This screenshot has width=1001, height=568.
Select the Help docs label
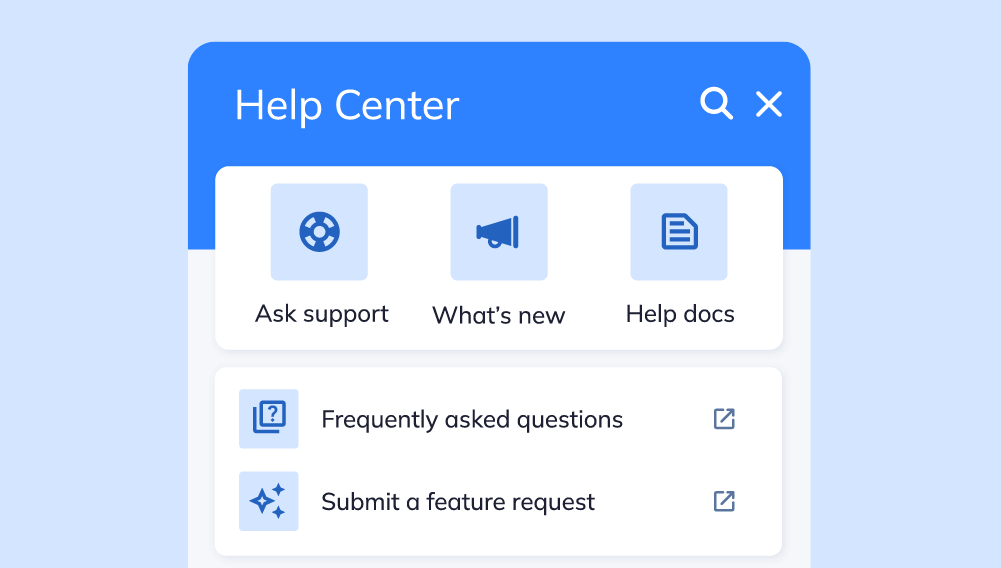tap(680, 314)
